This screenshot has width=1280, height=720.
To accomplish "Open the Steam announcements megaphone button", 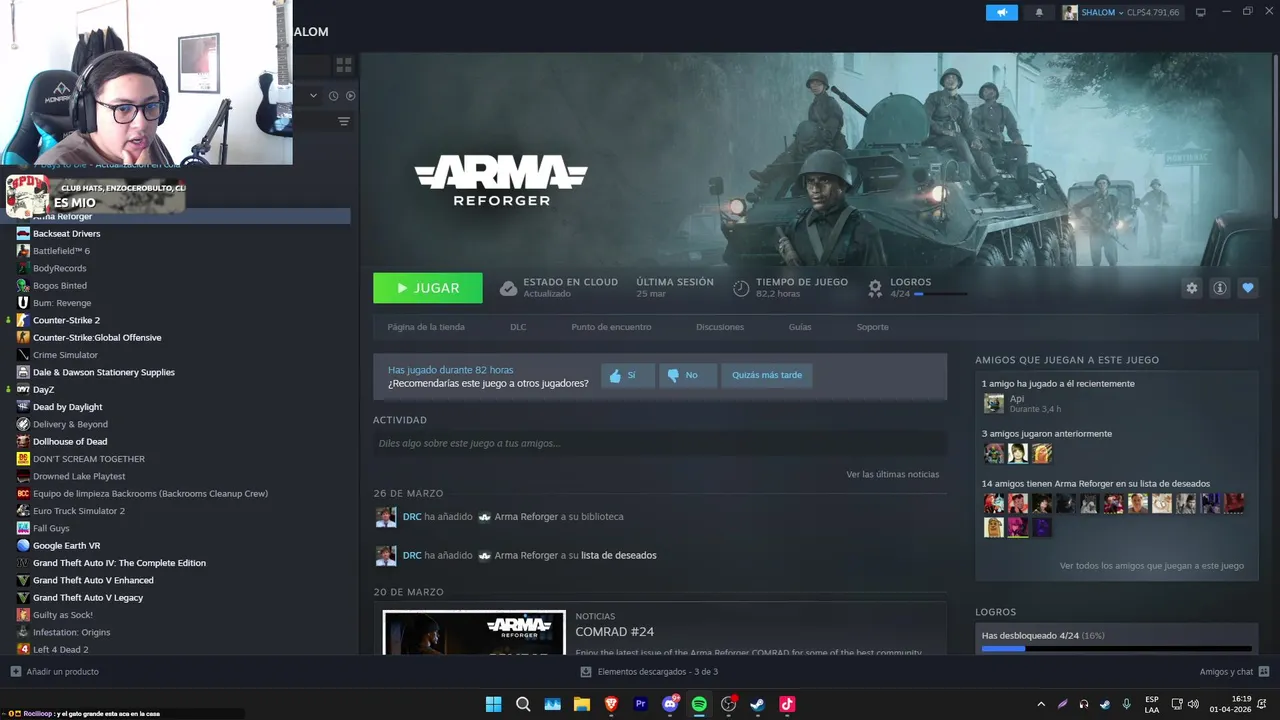I will [x=1001, y=13].
